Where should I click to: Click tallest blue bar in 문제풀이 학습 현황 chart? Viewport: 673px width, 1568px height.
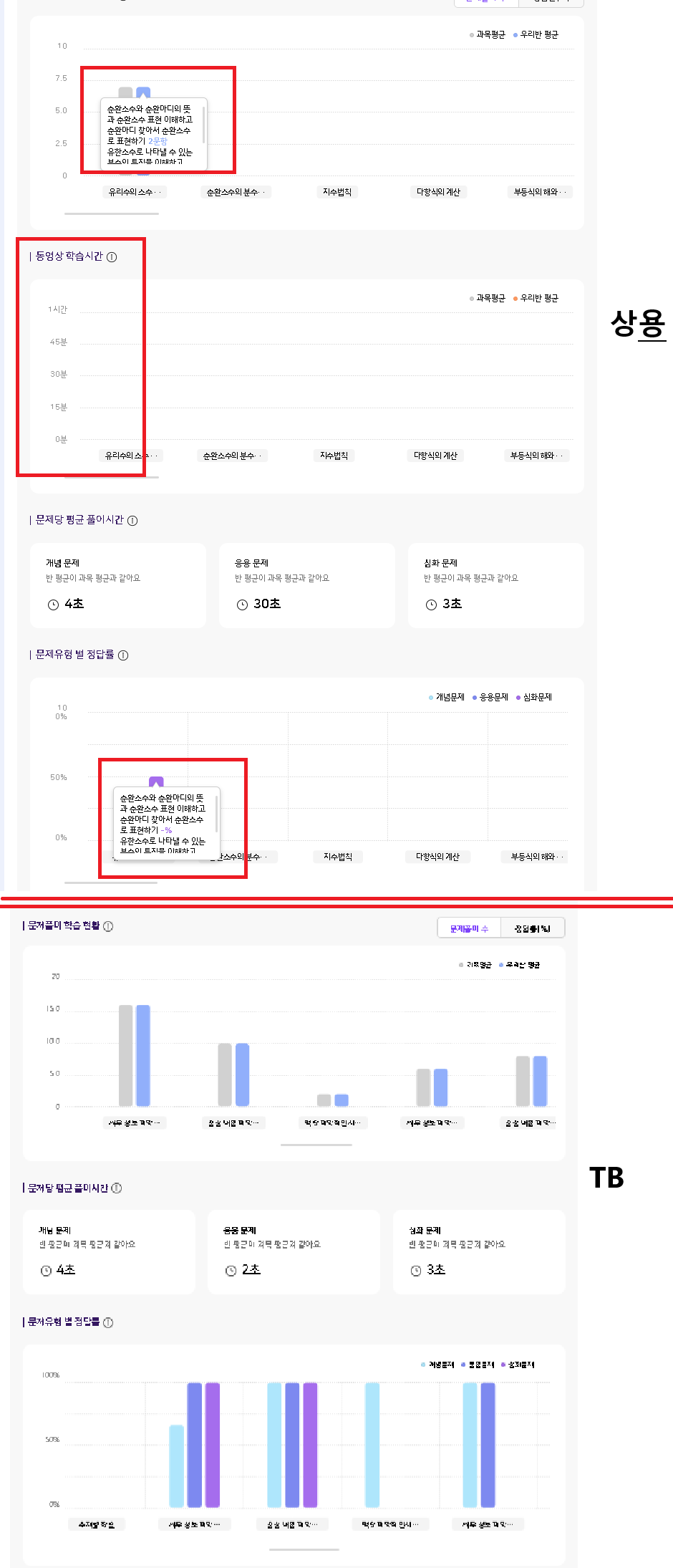143,1056
